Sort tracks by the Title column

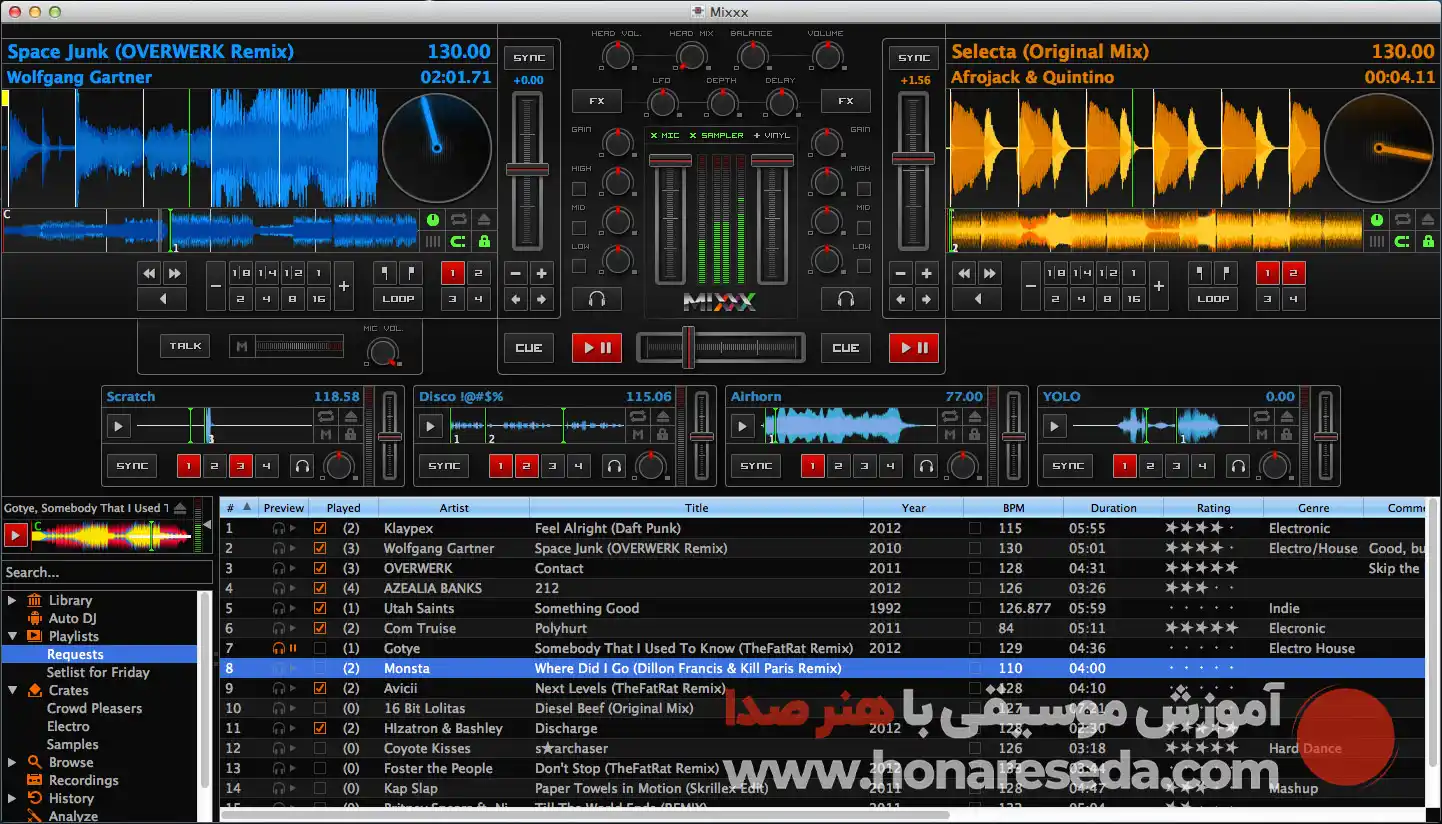(697, 508)
